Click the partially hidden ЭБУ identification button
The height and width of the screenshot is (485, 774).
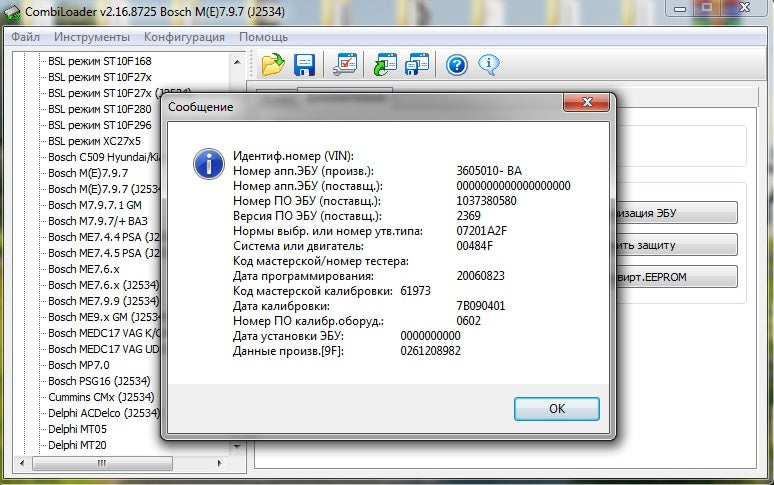click(x=676, y=213)
